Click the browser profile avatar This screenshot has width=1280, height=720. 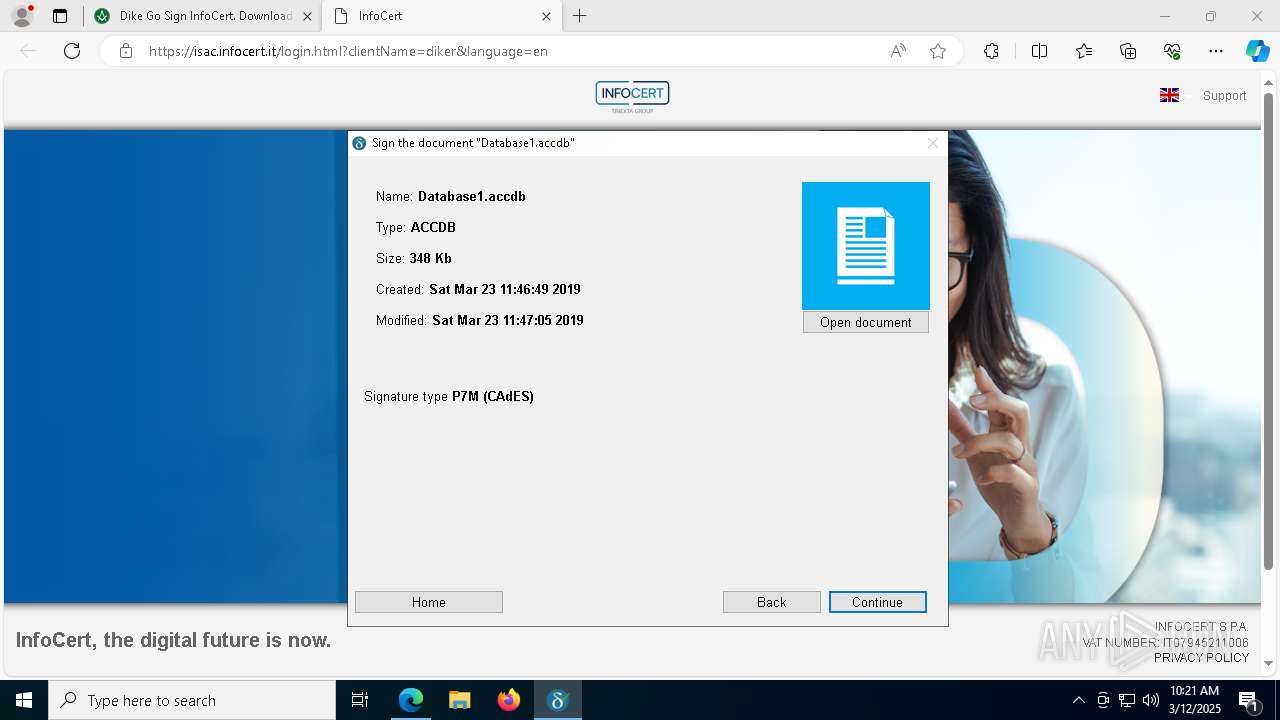tap(21, 16)
